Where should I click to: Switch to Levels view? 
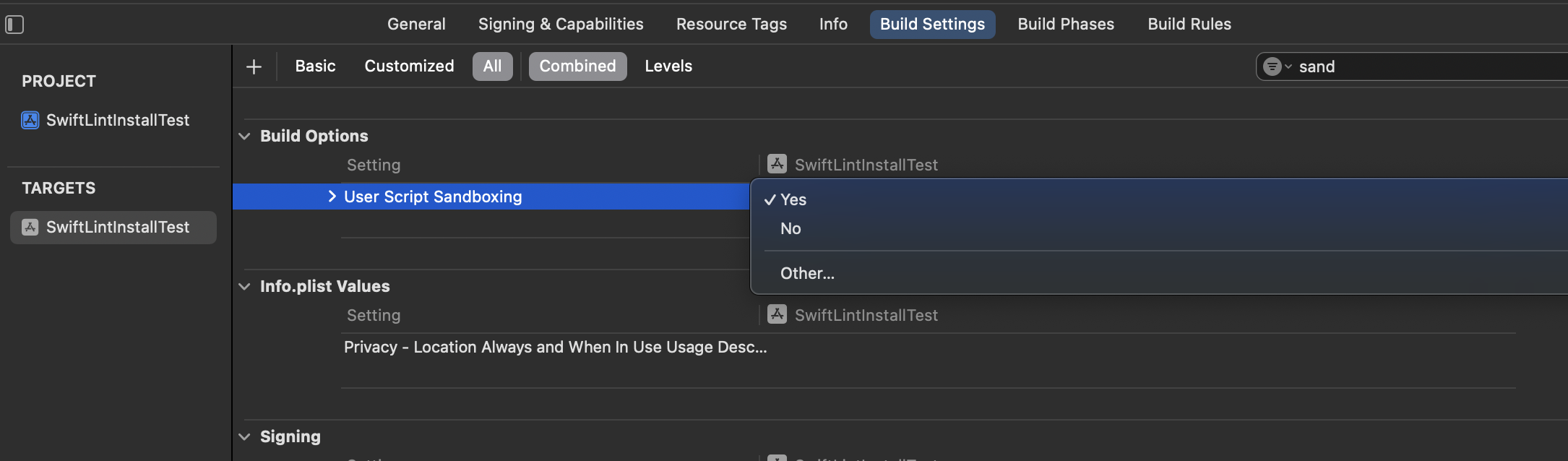[x=668, y=66]
